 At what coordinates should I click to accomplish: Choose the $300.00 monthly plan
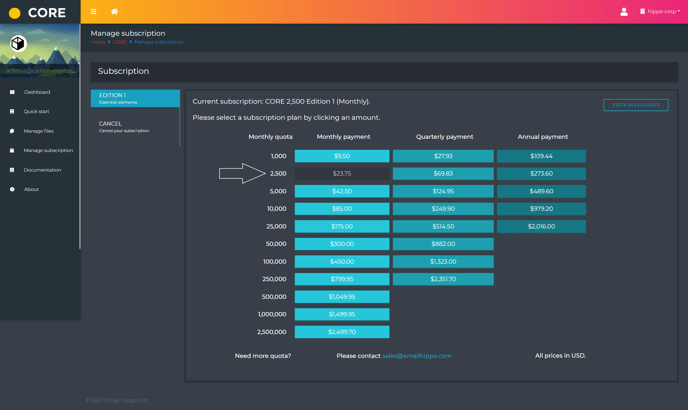(x=342, y=244)
